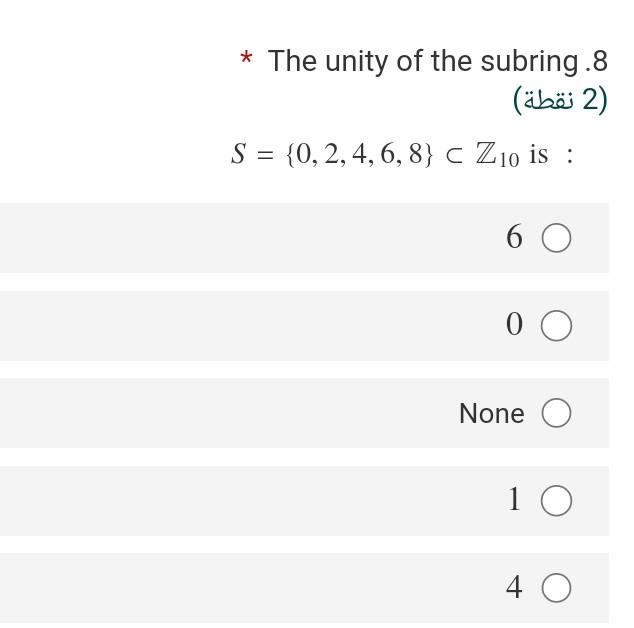Choose the radio button next to 0
Screen dimensions: 634x628
pyautogui.click(x=556, y=326)
